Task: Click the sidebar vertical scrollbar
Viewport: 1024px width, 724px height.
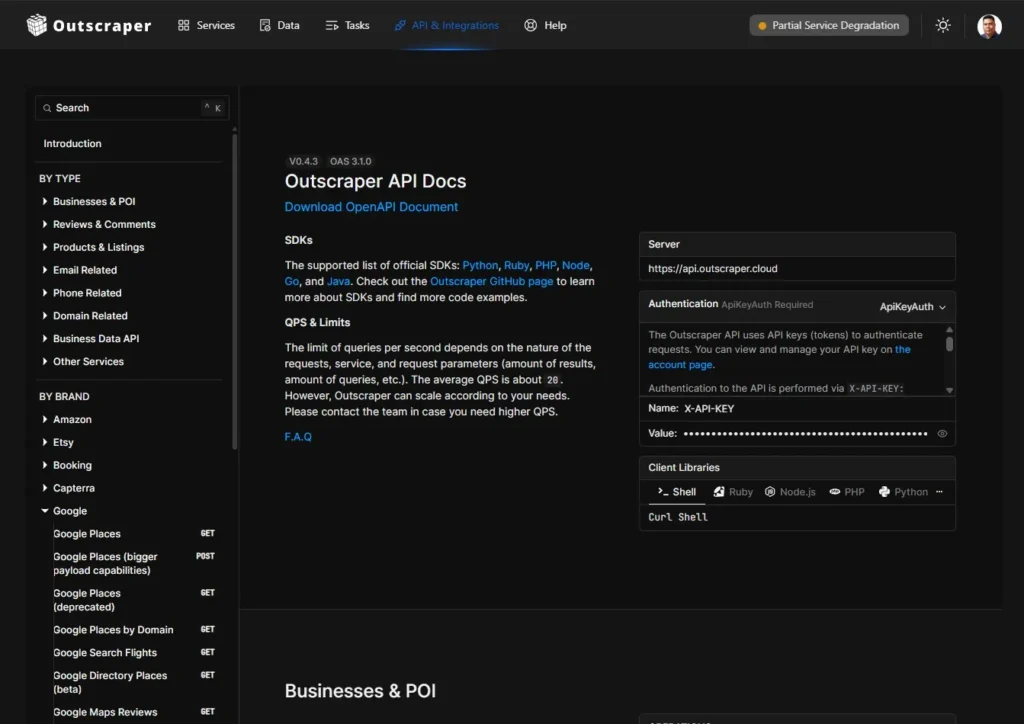Action: point(234,291)
